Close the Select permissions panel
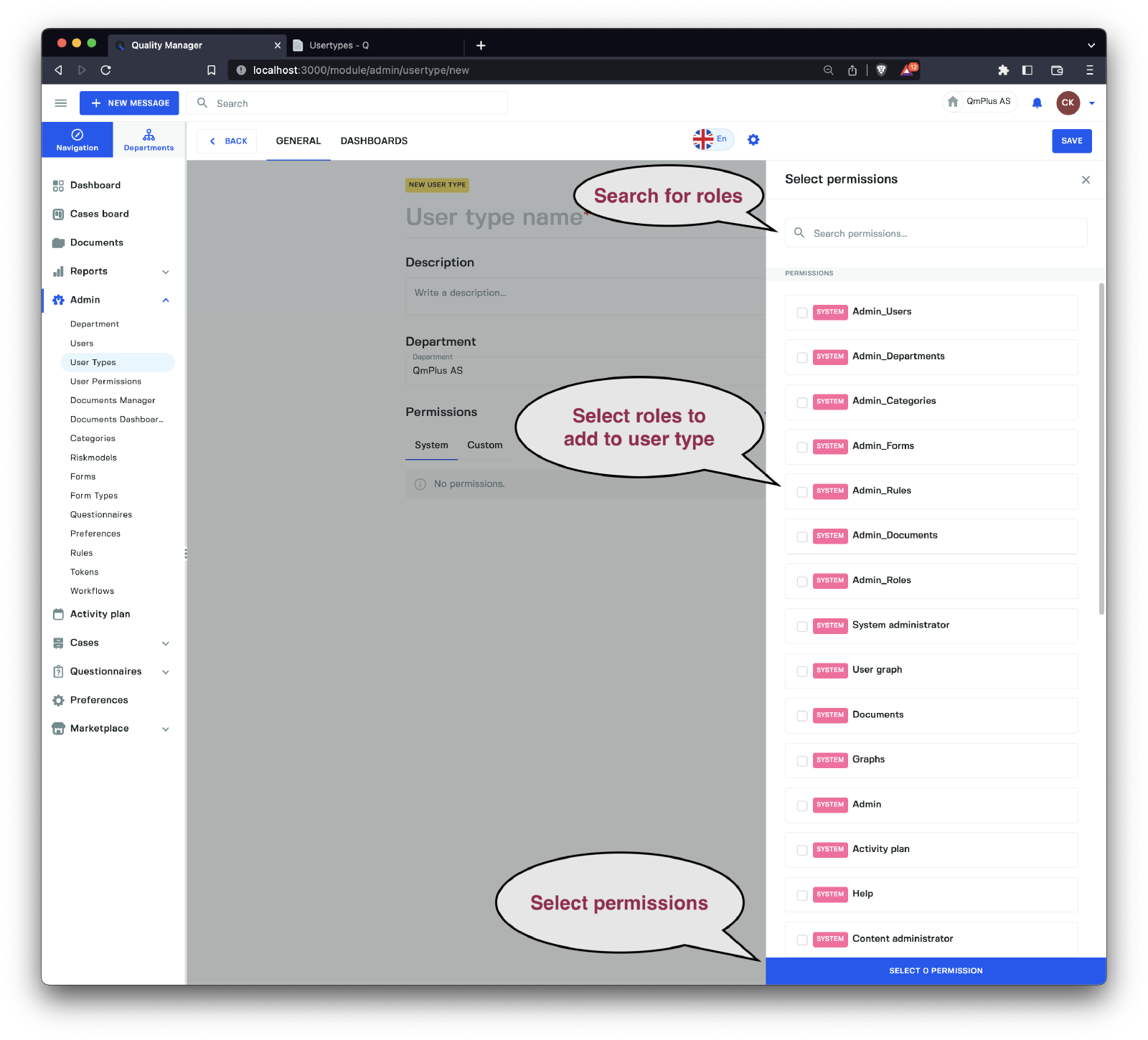Viewport: 1148px width, 1040px height. [x=1086, y=180]
